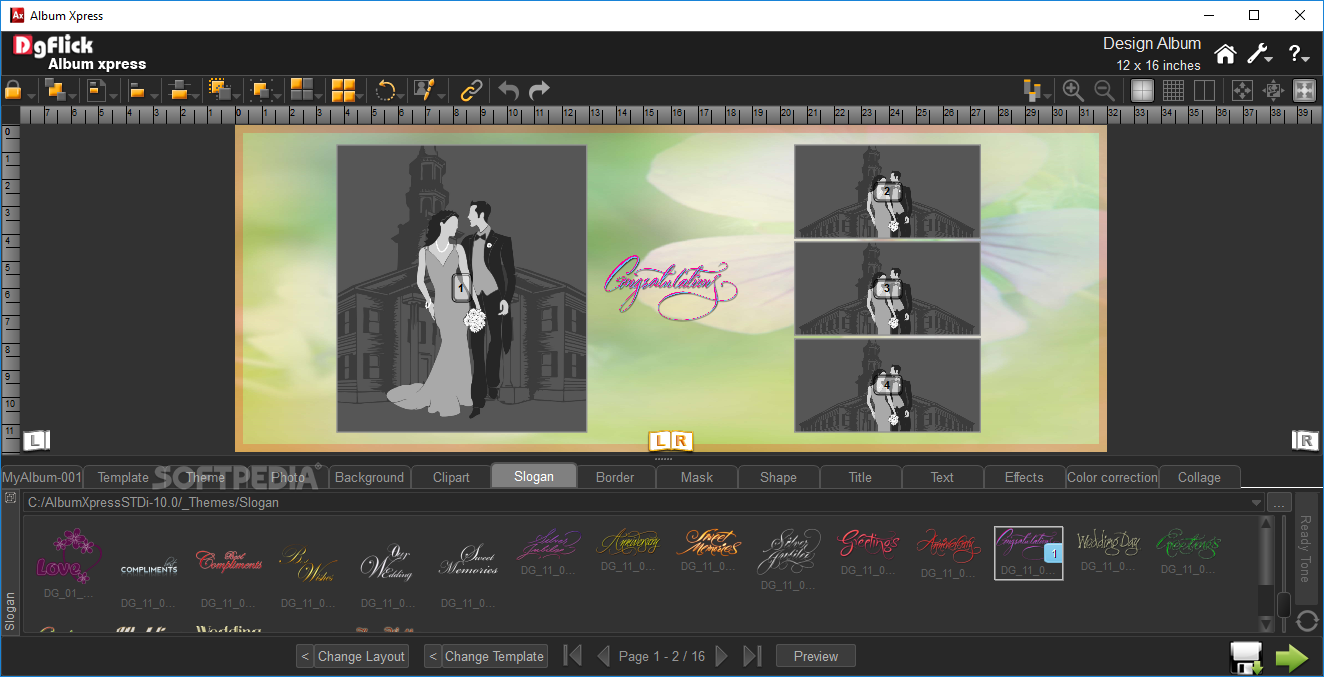Switch to the Clipart tab
This screenshot has height=677, width=1324.
(x=451, y=477)
